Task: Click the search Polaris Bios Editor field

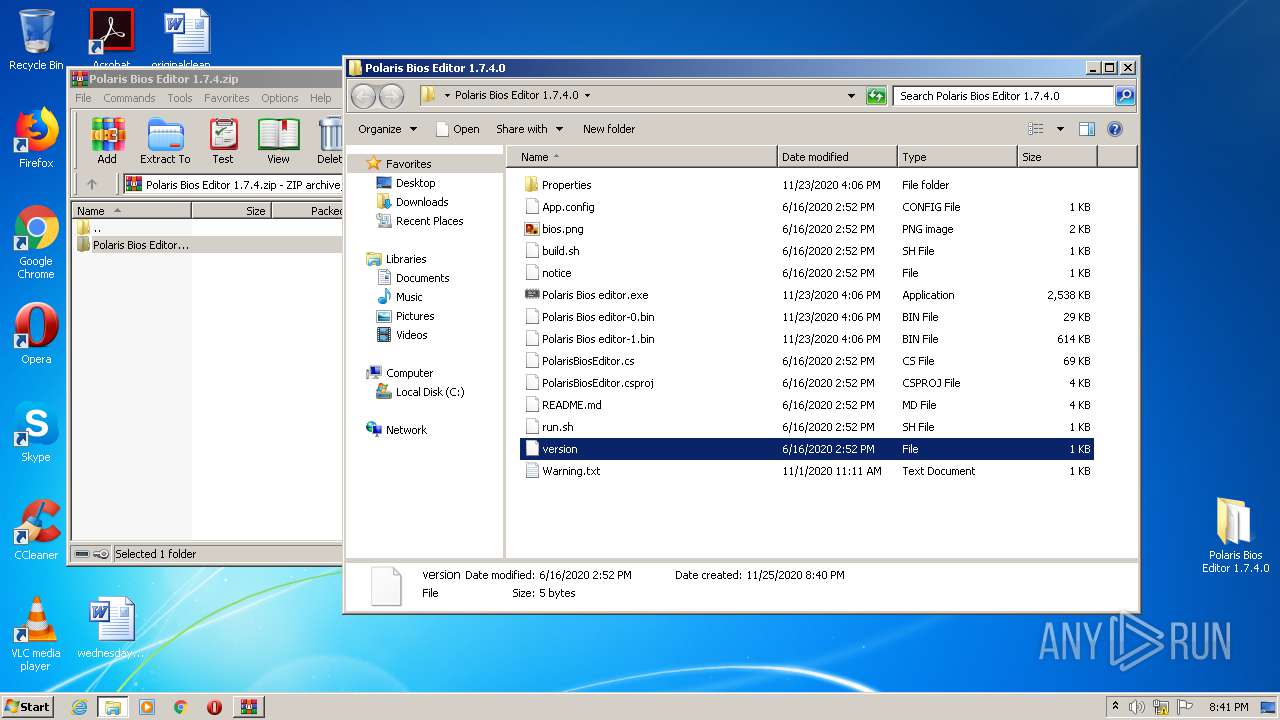Action: coord(1003,96)
